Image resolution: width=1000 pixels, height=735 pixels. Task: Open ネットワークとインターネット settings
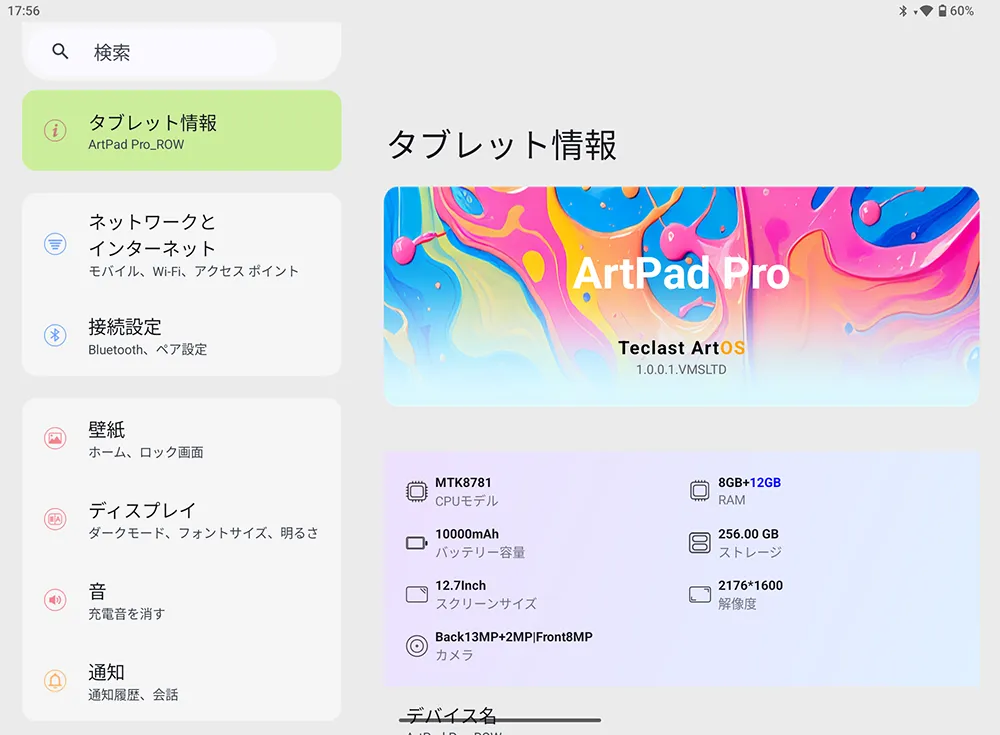[182, 246]
